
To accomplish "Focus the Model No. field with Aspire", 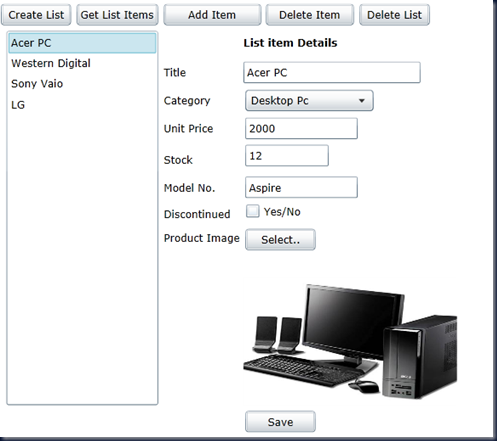I will [301, 187].
